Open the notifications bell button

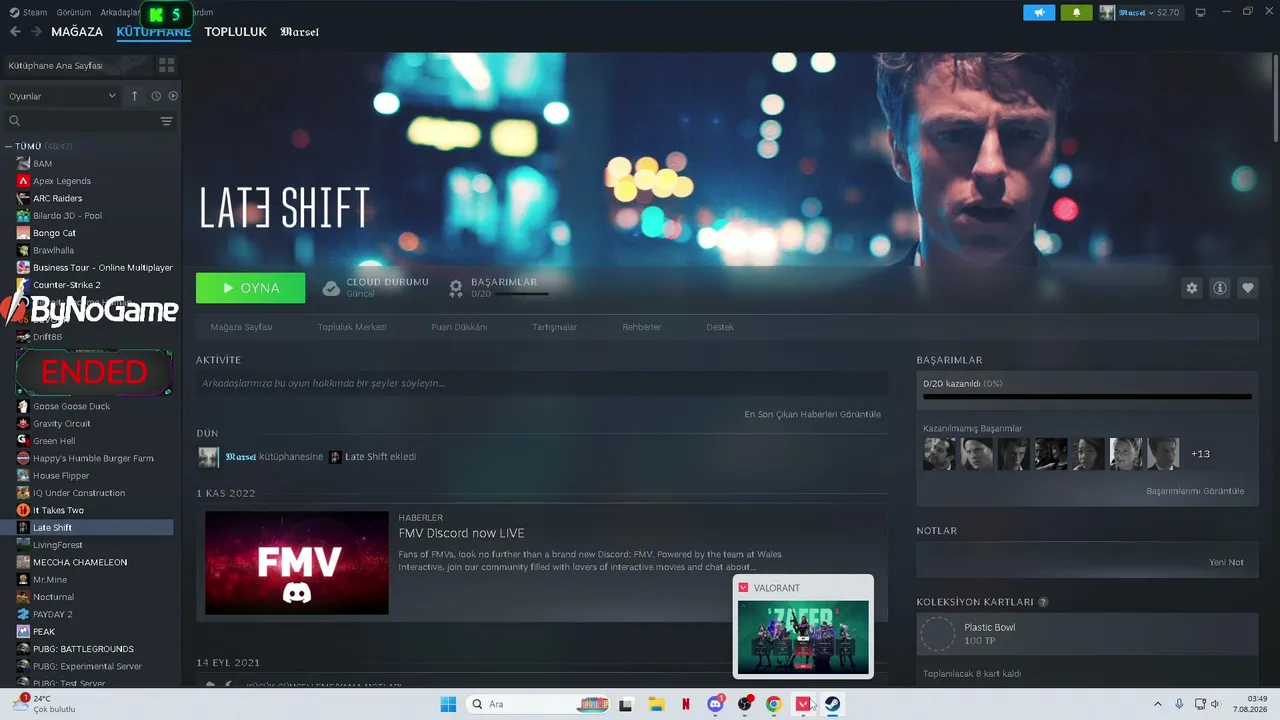(1076, 12)
